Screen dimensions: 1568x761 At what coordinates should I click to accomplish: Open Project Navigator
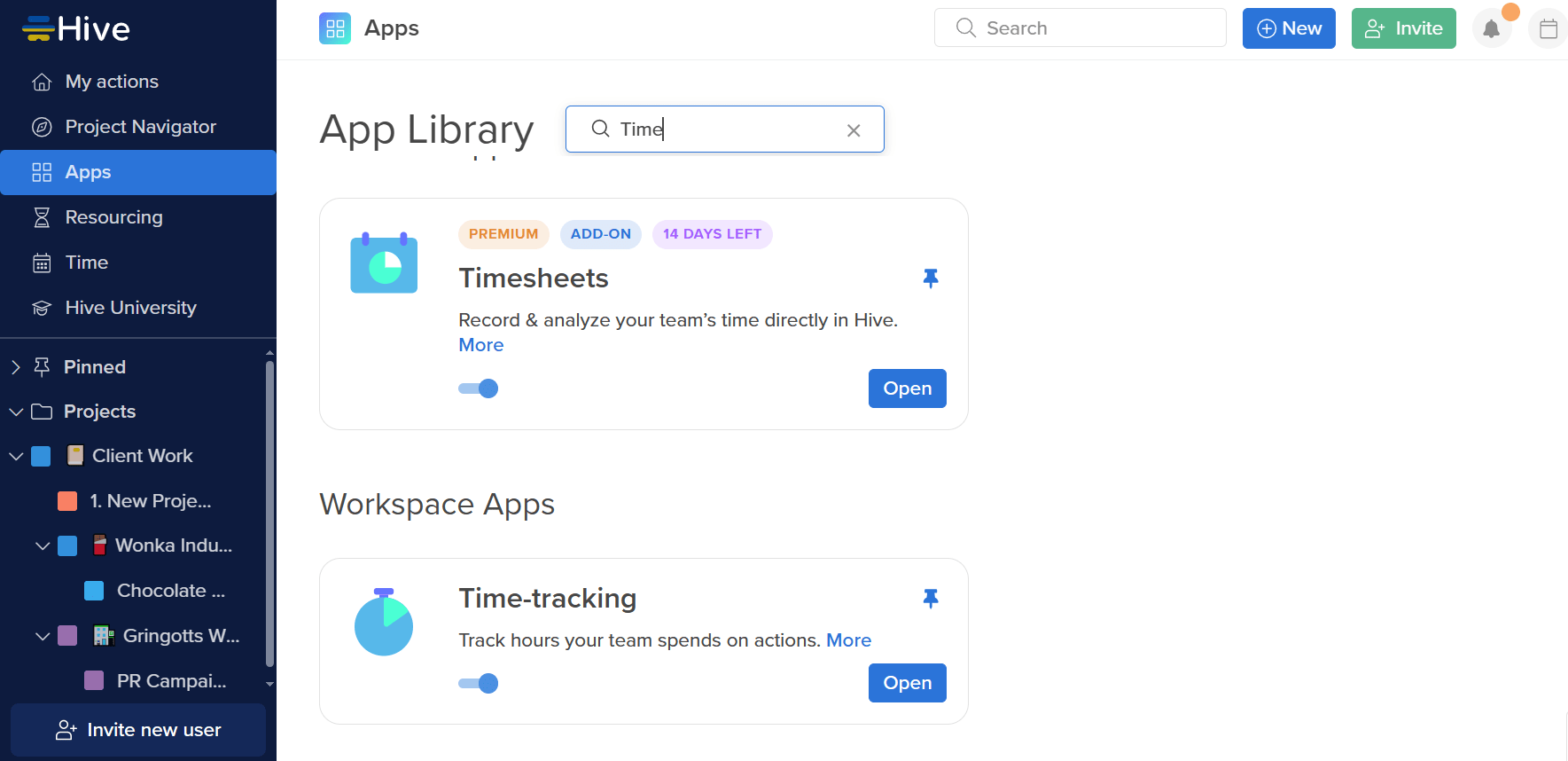pyautogui.click(x=138, y=127)
